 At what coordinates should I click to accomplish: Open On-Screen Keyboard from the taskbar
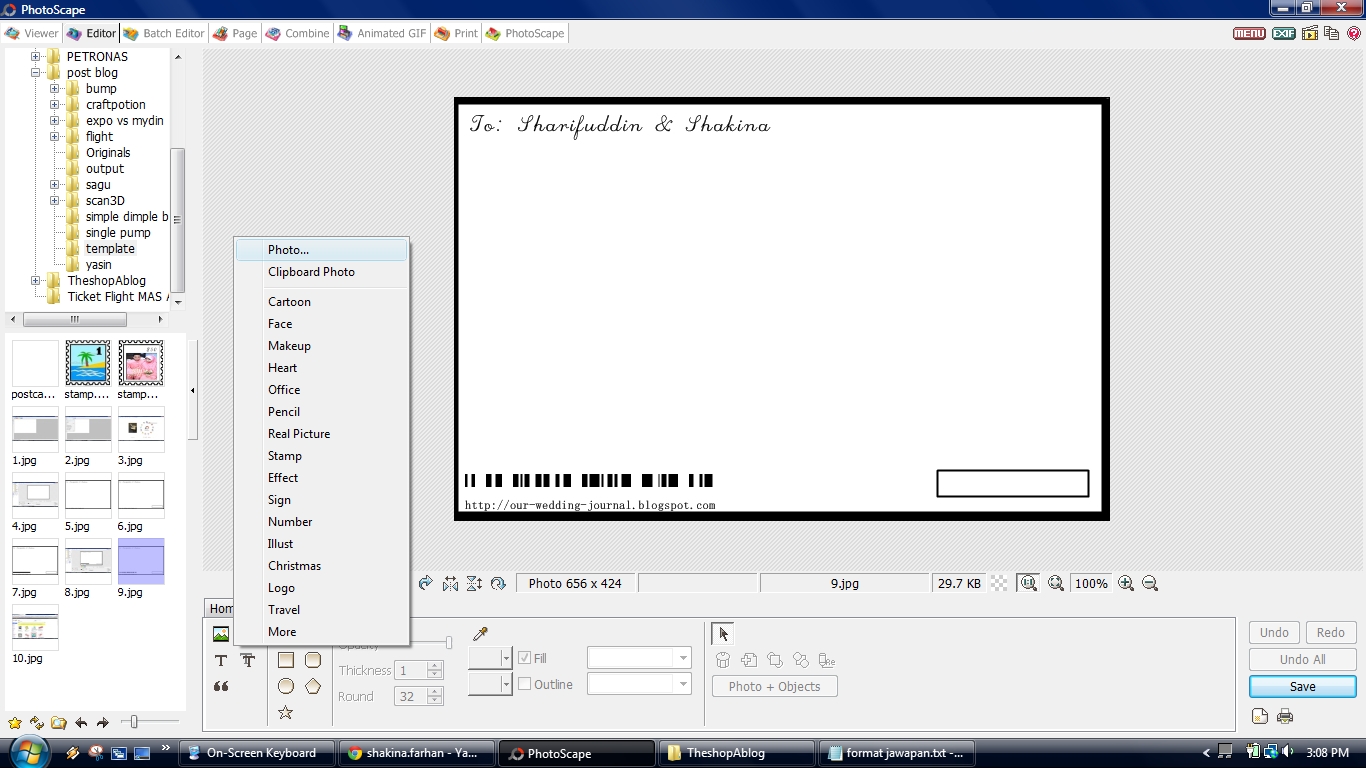[256, 753]
